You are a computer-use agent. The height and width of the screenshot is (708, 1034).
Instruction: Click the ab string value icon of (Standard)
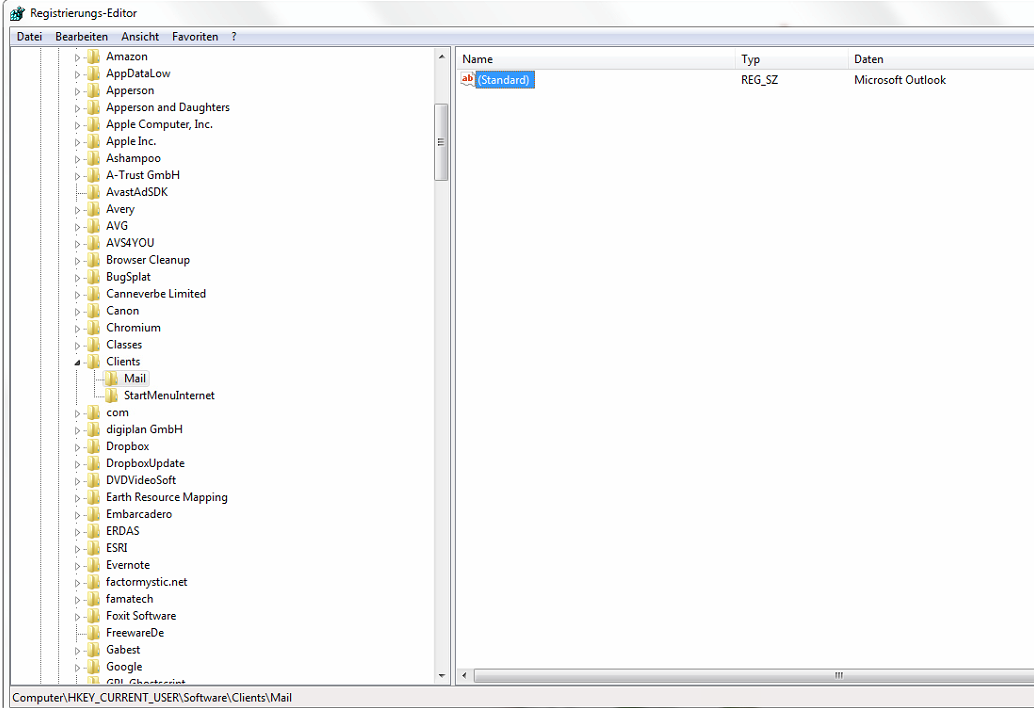point(468,80)
